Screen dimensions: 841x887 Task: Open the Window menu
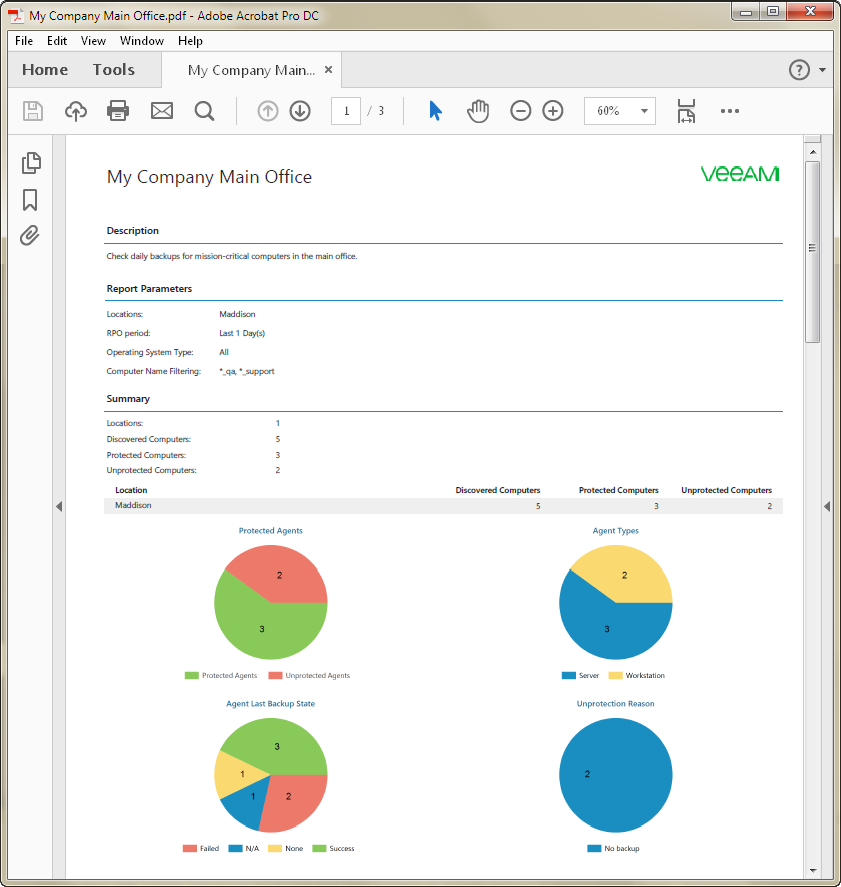pyautogui.click(x=141, y=41)
